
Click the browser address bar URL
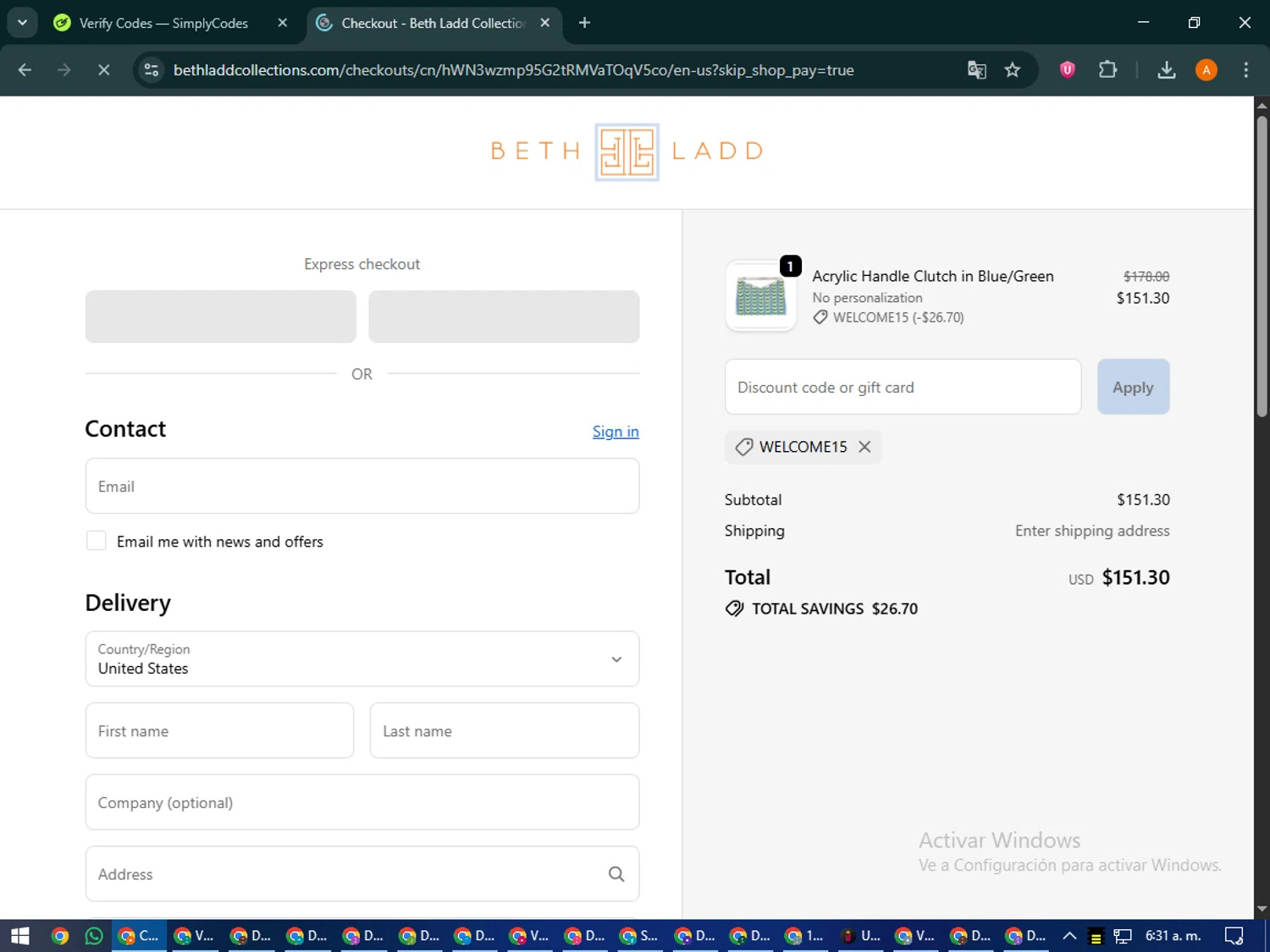[x=513, y=70]
